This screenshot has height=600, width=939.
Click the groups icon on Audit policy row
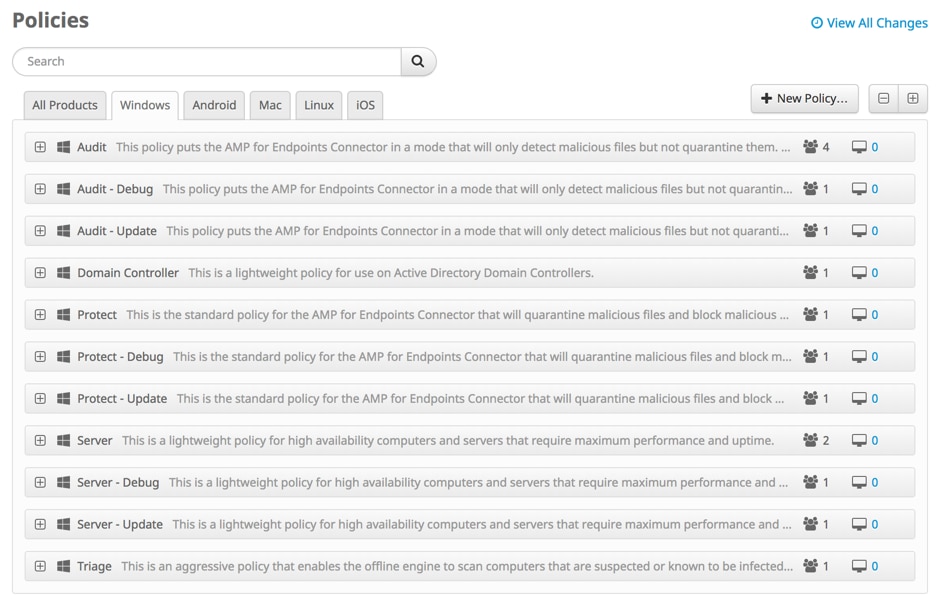point(810,147)
